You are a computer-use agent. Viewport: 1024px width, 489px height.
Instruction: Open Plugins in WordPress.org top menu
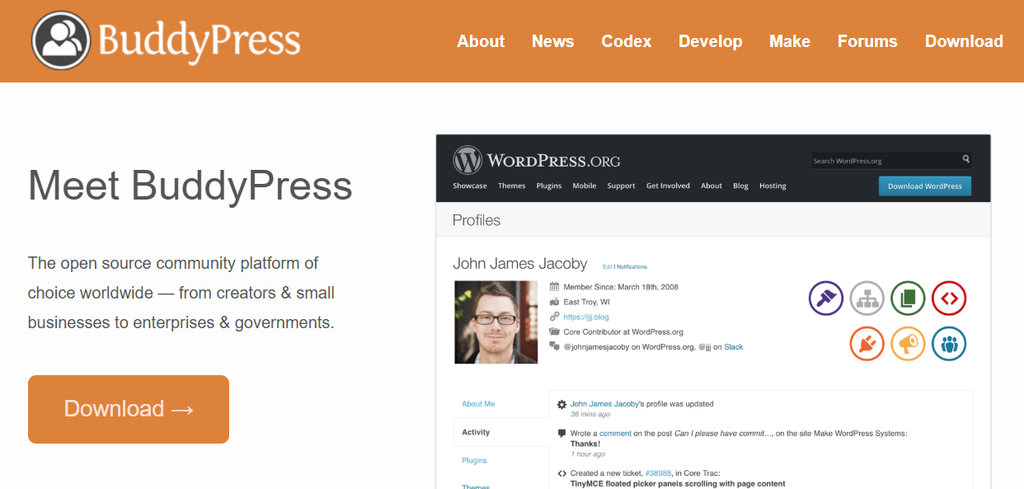[x=549, y=186]
